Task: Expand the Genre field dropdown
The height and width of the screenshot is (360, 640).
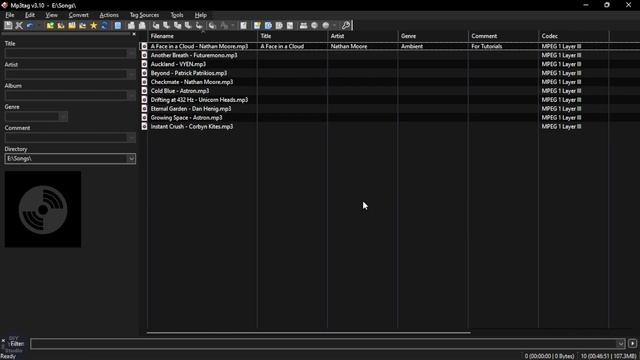Action: click(x=63, y=117)
